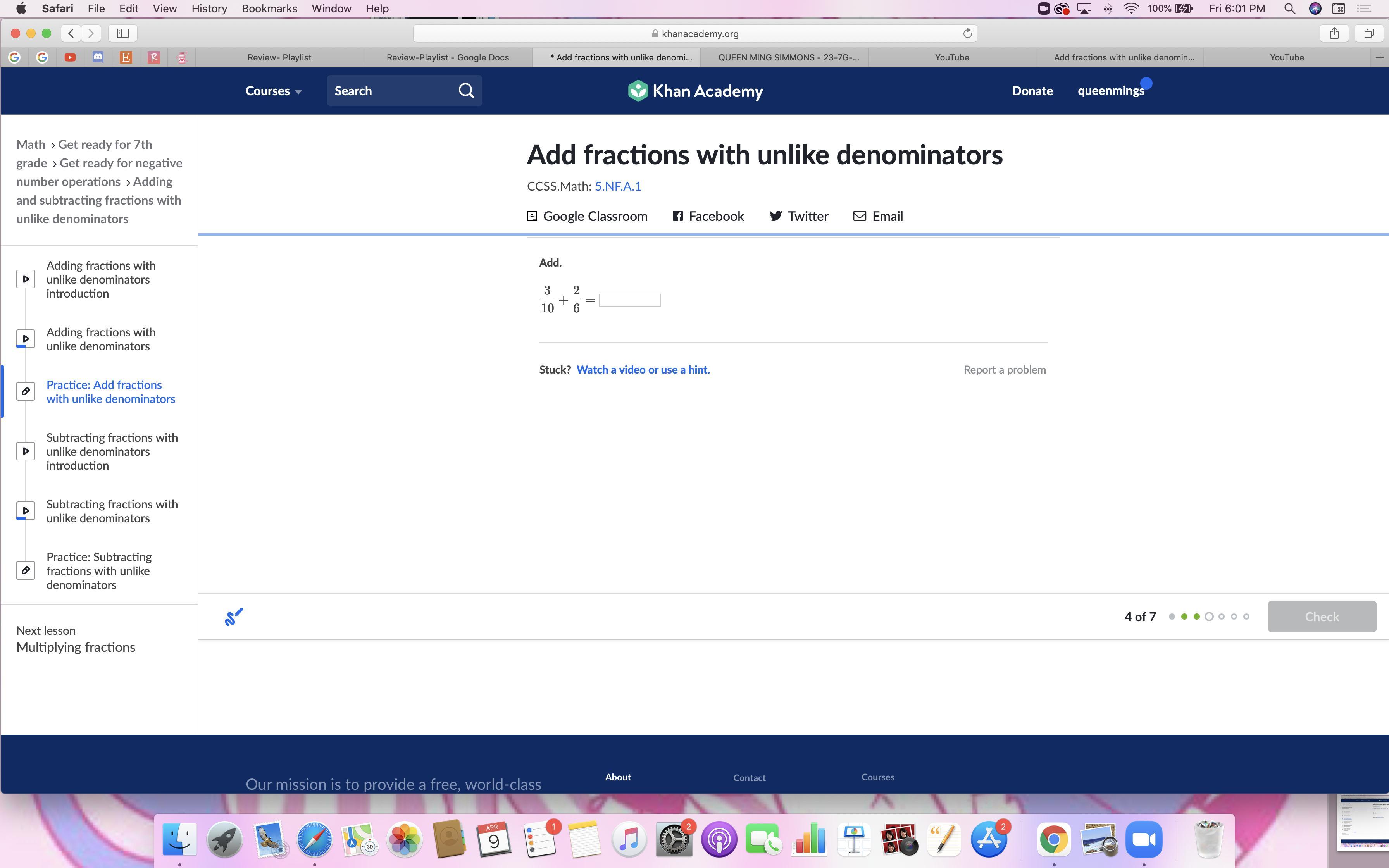Viewport: 1389px width, 868px height.
Task: Open the scratchpad pencil tool
Action: pyautogui.click(x=234, y=617)
